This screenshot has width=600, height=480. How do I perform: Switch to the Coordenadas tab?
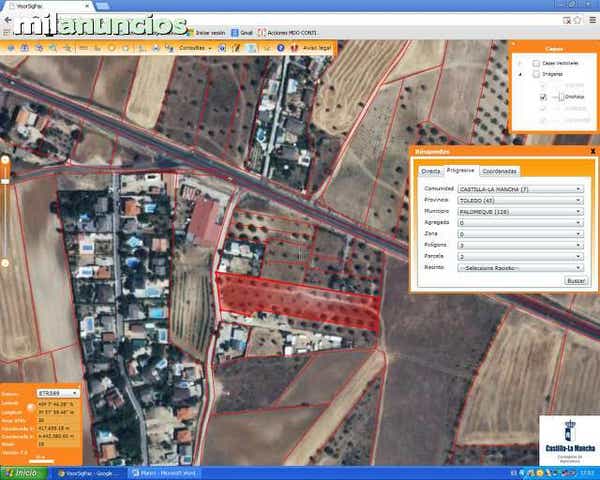(501, 171)
